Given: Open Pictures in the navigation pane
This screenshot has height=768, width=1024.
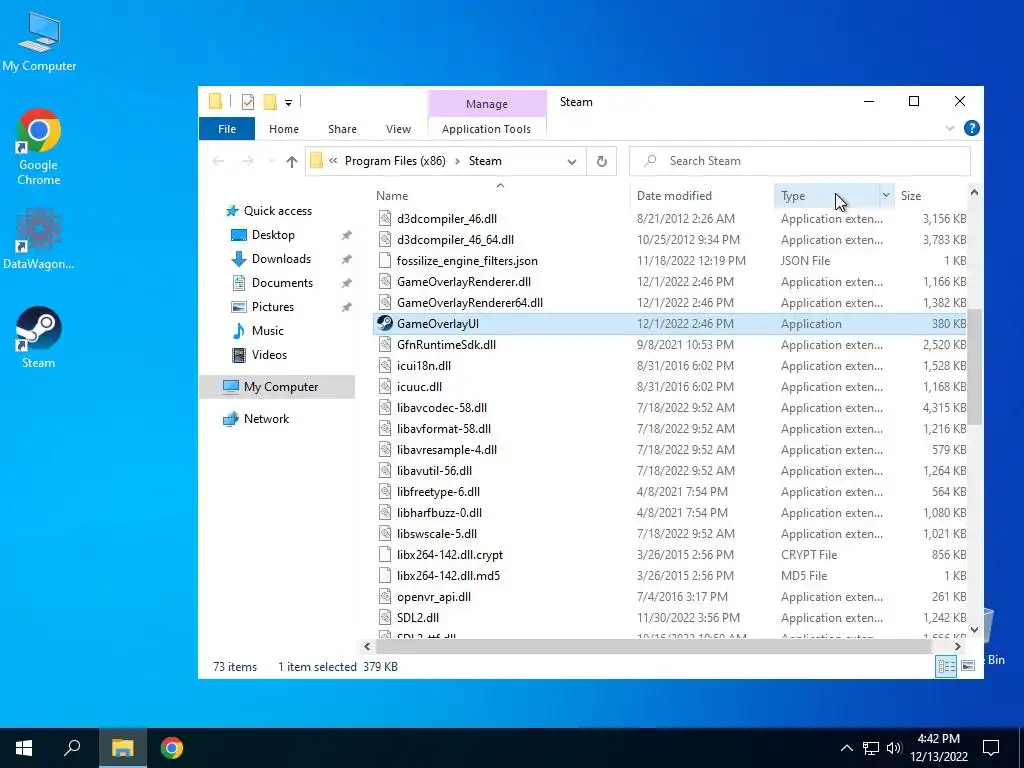Looking at the screenshot, I should point(272,306).
